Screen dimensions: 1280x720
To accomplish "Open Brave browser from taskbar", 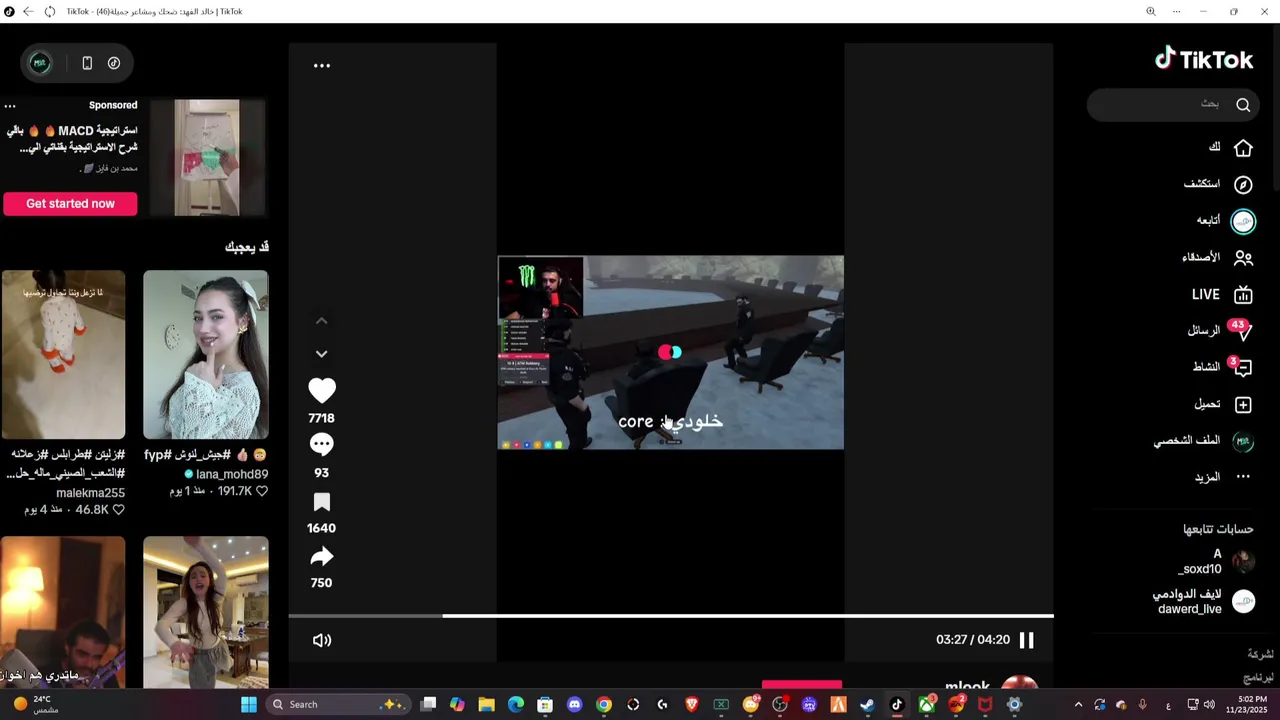I will (x=691, y=705).
